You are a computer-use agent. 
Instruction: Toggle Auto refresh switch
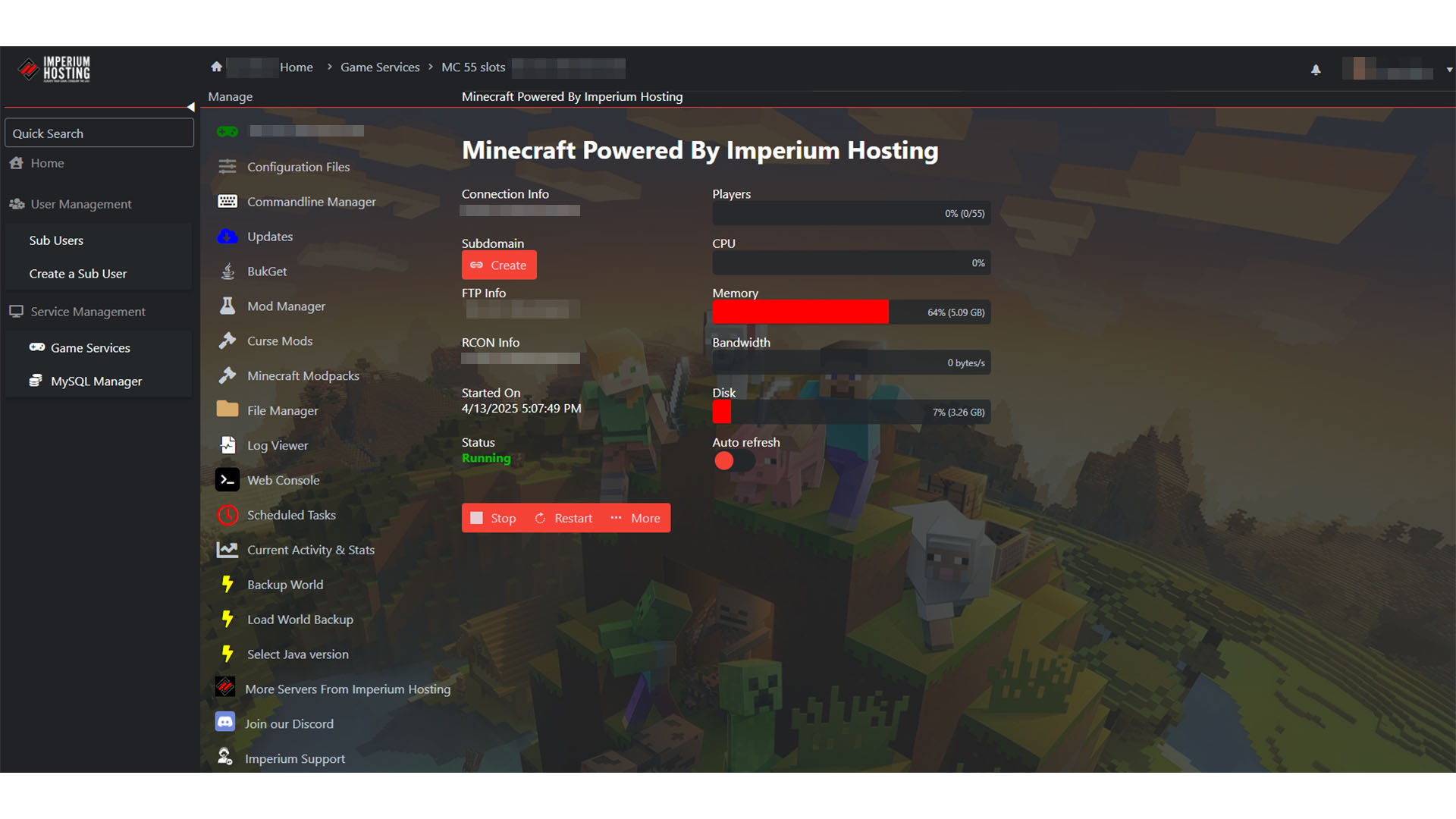(735, 460)
